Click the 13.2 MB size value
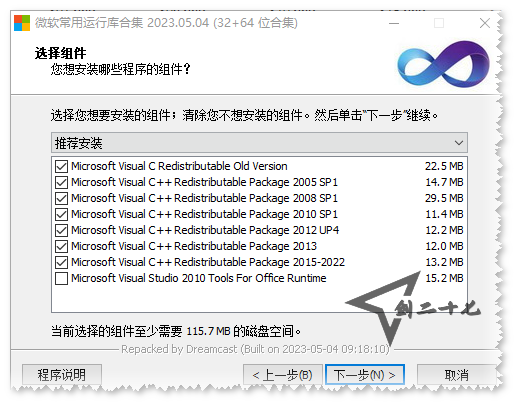This screenshot has height=408, width=520. pos(444,262)
